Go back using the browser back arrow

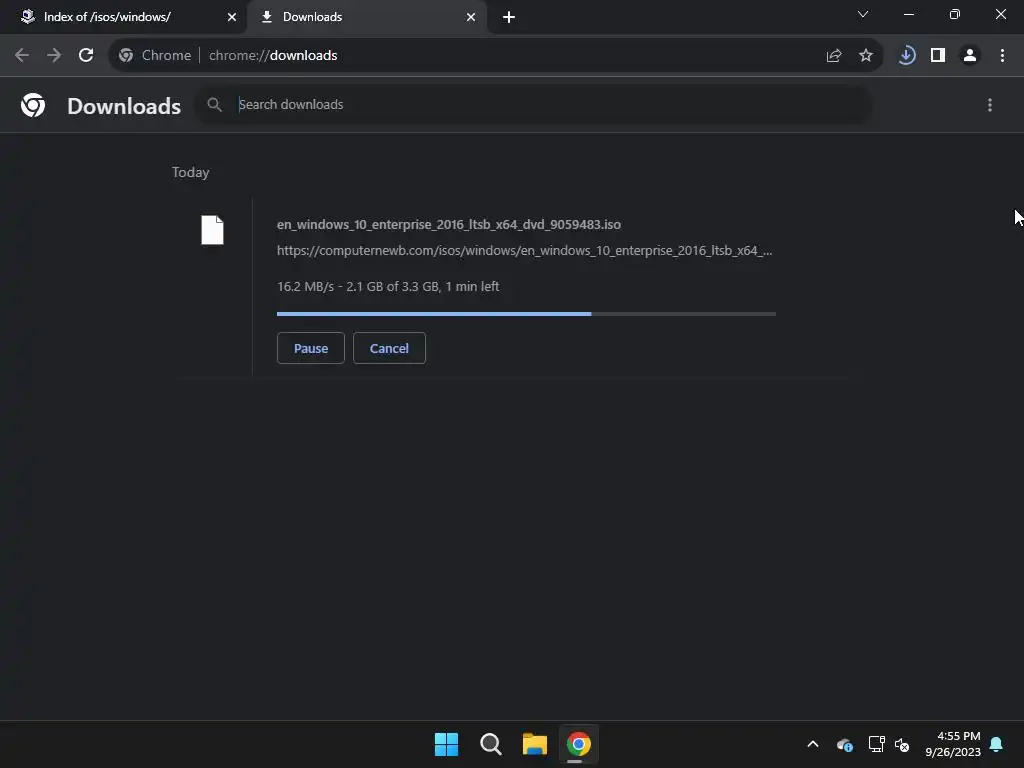[22, 56]
